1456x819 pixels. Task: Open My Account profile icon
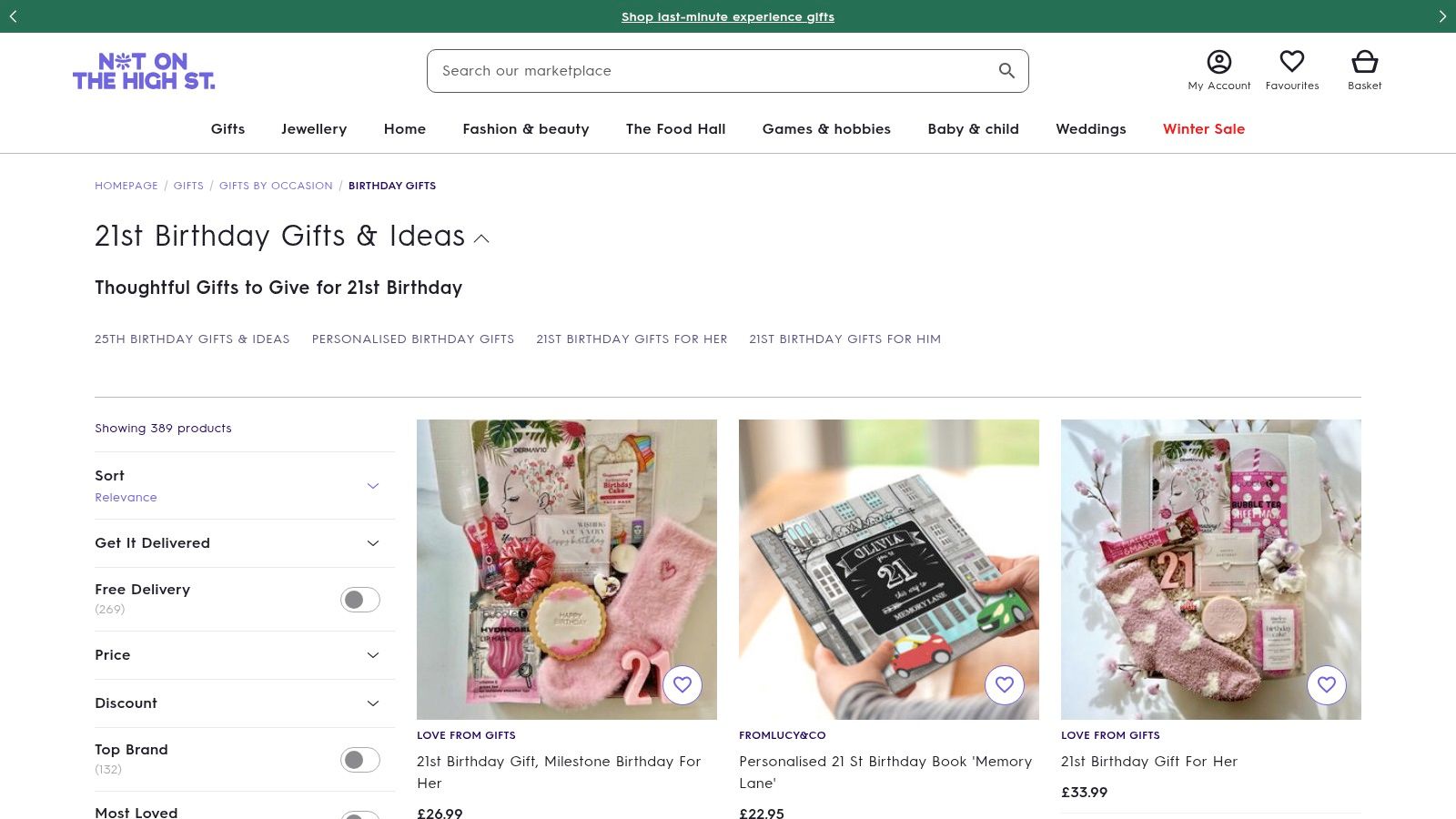click(1218, 62)
